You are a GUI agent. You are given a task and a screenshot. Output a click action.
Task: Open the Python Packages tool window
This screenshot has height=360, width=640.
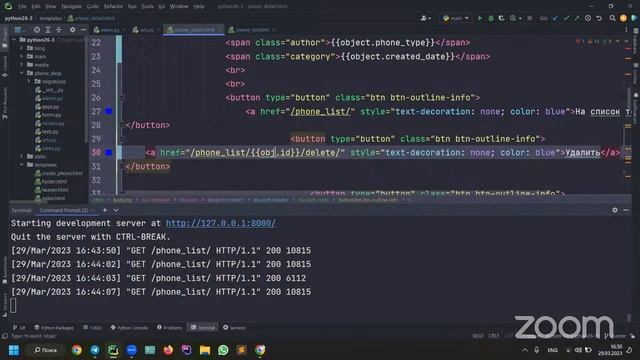point(54,328)
